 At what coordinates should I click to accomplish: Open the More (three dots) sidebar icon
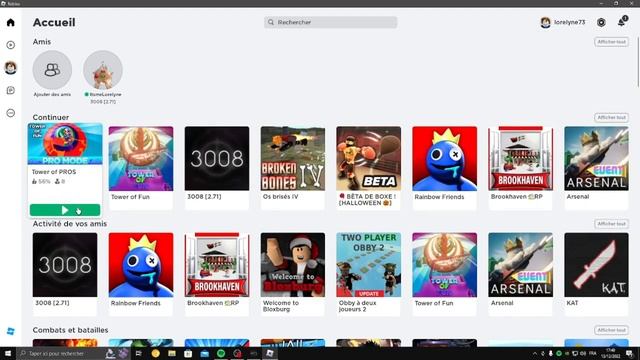(x=11, y=113)
